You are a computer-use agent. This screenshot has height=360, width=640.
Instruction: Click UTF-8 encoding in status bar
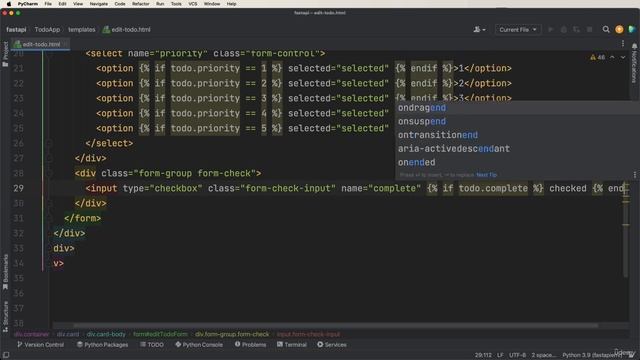coord(518,355)
